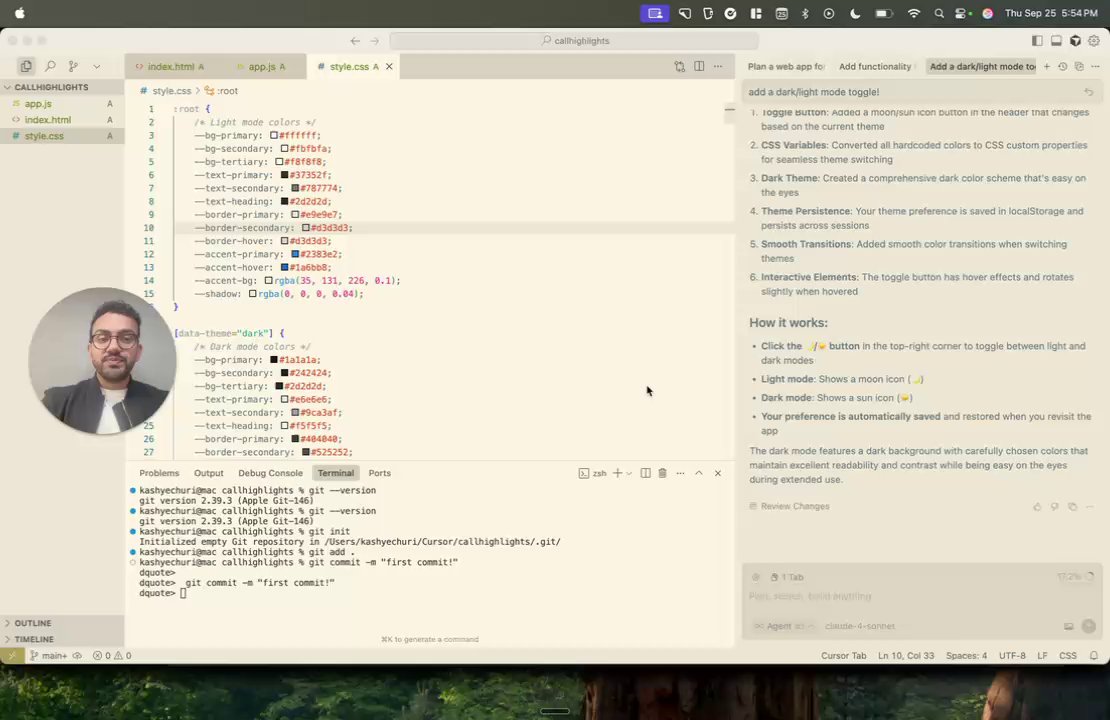This screenshot has width=1110, height=720.
Task: Create a new terminal with plus icon
Action: coord(617,473)
